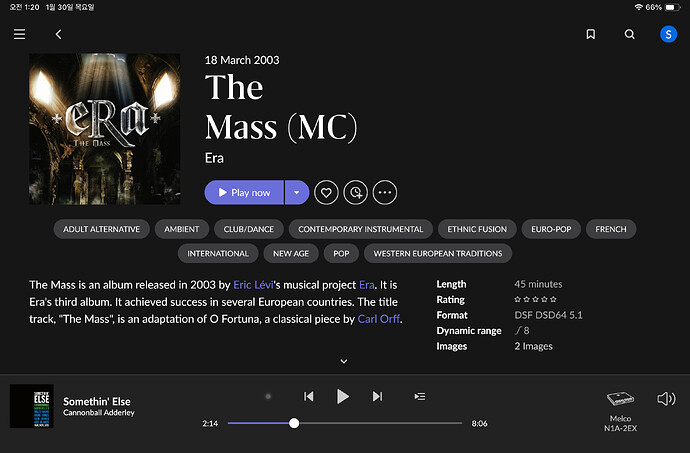Skip to the previous track
The height and width of the screenshot is (453, 690).
308,397
